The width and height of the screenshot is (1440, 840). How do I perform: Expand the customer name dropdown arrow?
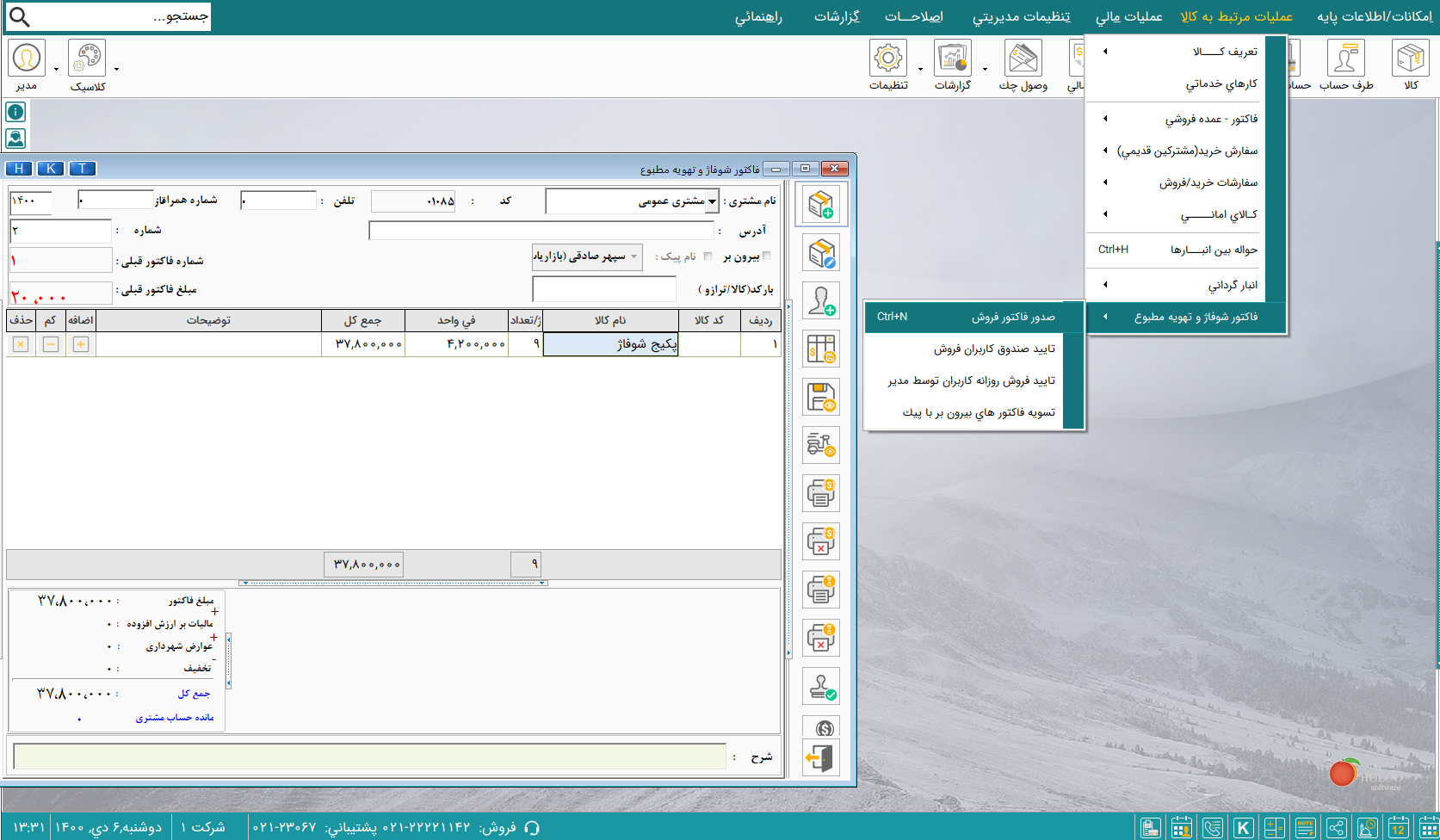[712, 201]
